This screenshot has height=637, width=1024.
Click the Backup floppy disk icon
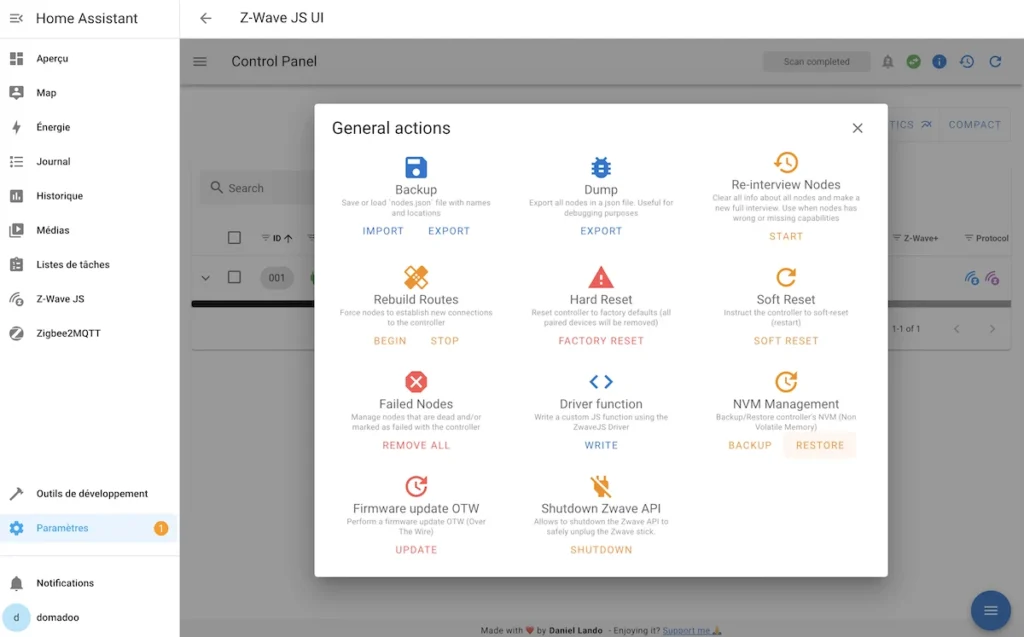pos(416,167)
